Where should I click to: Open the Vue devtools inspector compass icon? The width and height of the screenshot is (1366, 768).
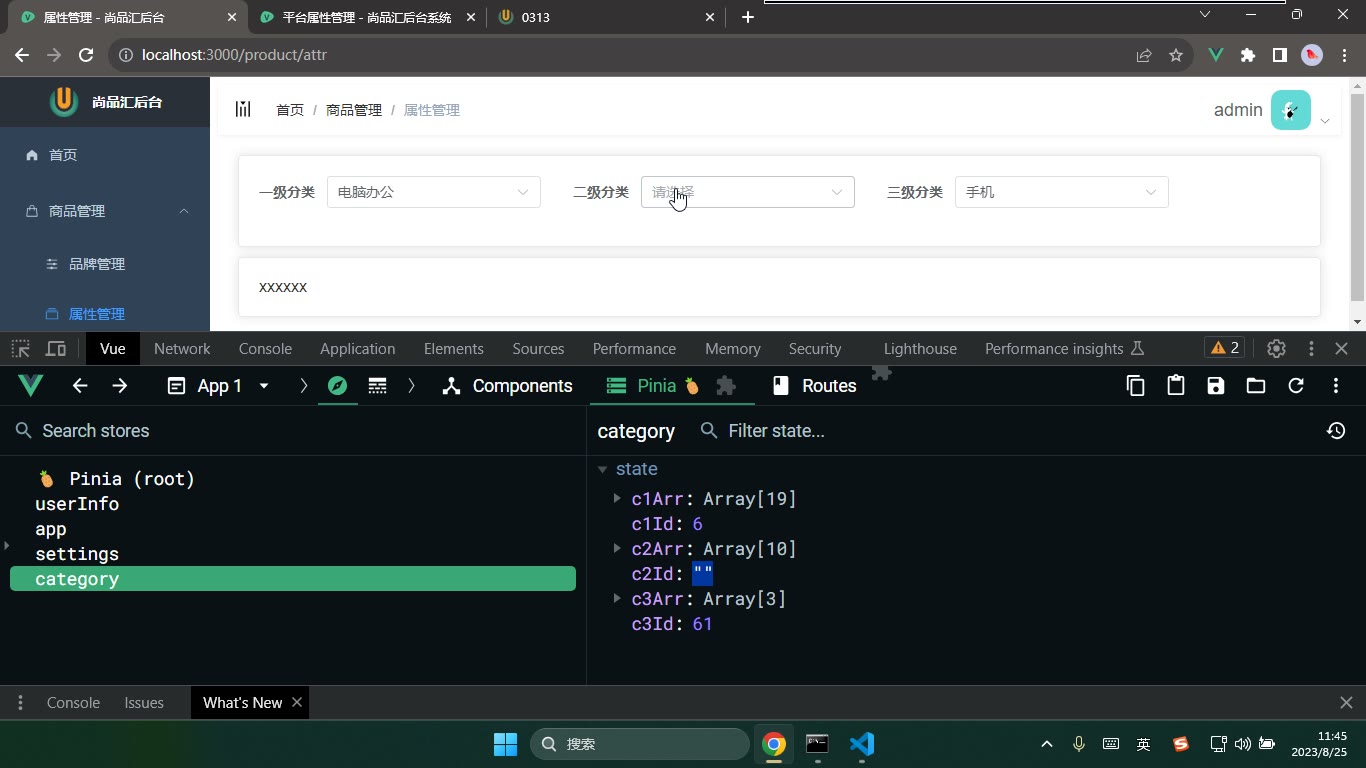[337, 386]
